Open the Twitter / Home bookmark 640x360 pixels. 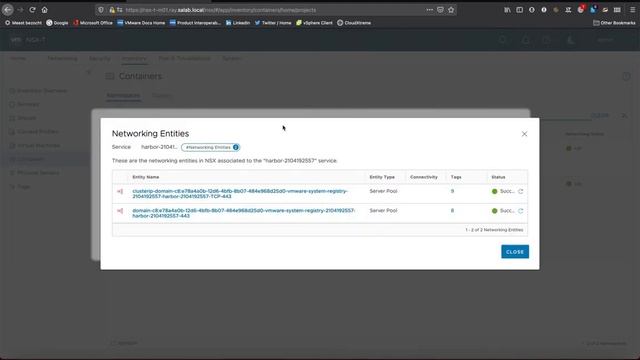273,23
